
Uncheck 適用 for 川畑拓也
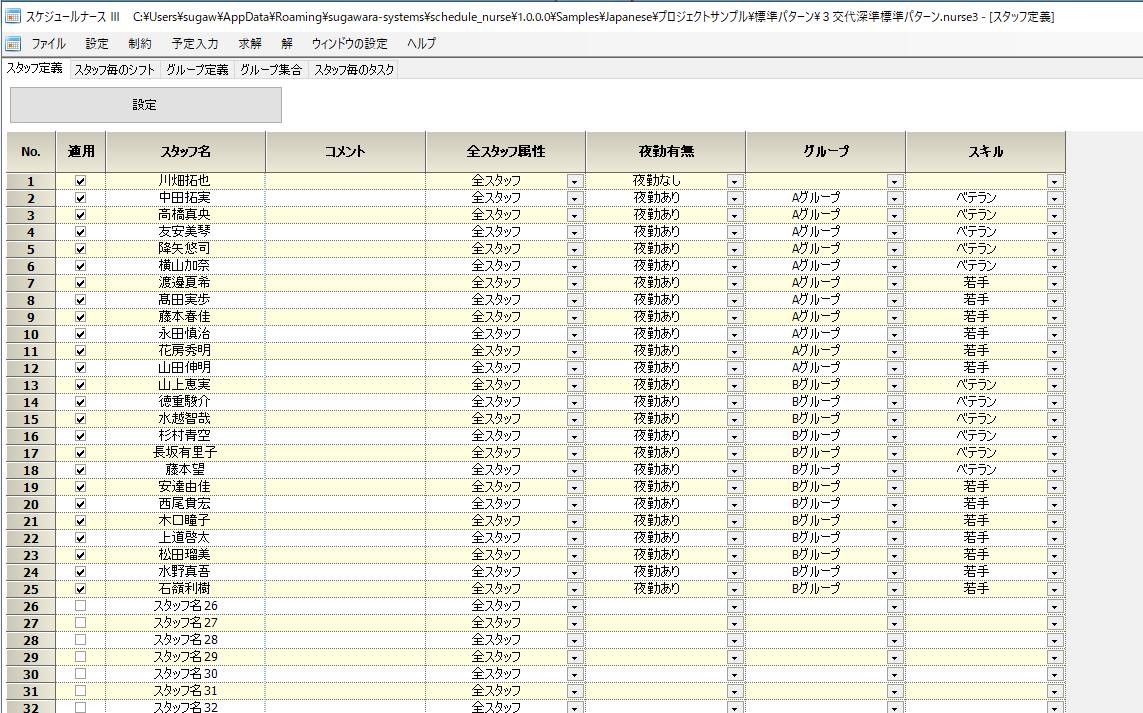click(80, 181)
